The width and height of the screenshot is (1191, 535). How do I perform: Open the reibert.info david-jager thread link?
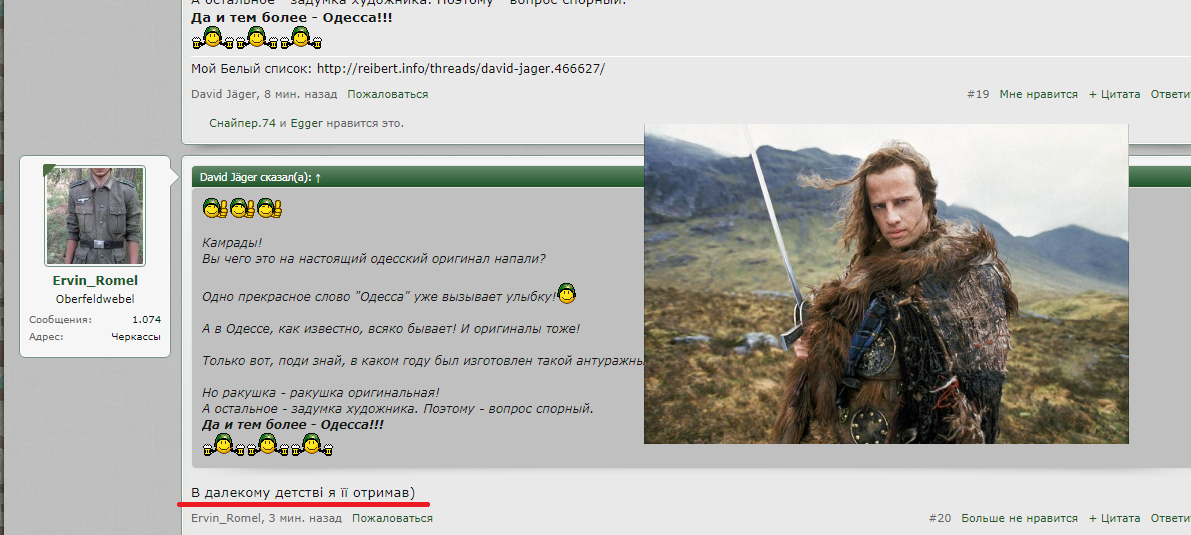pyautogui.click(x=461, y=68)
